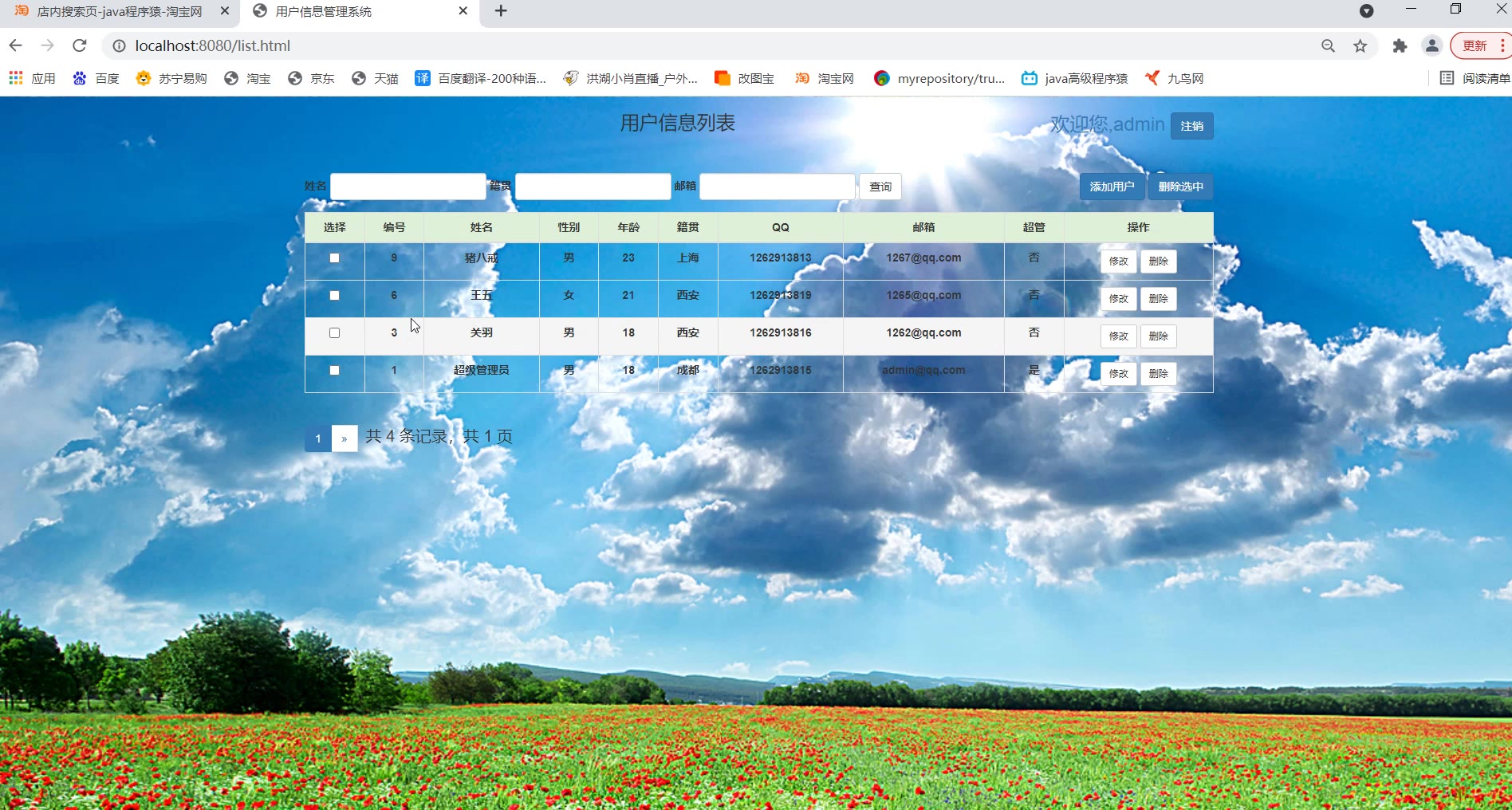Click 删除 for user 王五

[x=1158, y=299]
